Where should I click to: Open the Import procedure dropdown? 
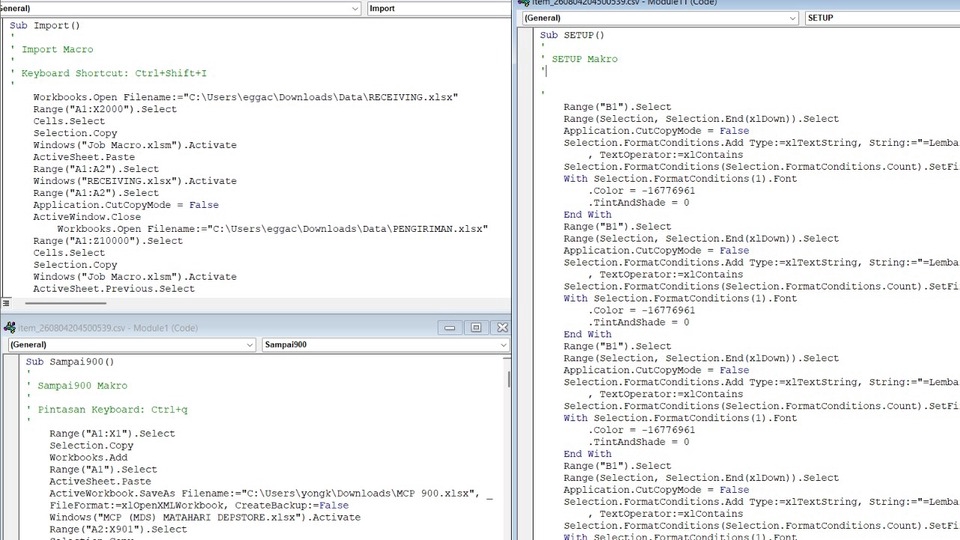439,9
